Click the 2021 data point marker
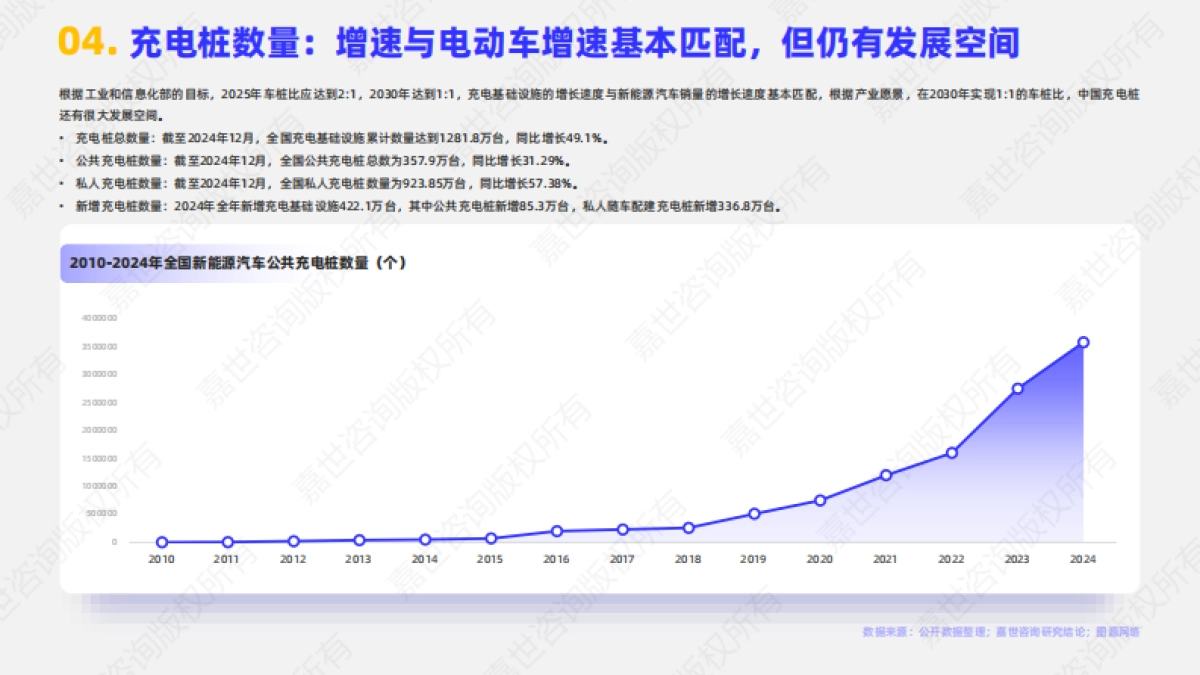This screenshot has height=675, width=1200. click(x=885, y=475)
